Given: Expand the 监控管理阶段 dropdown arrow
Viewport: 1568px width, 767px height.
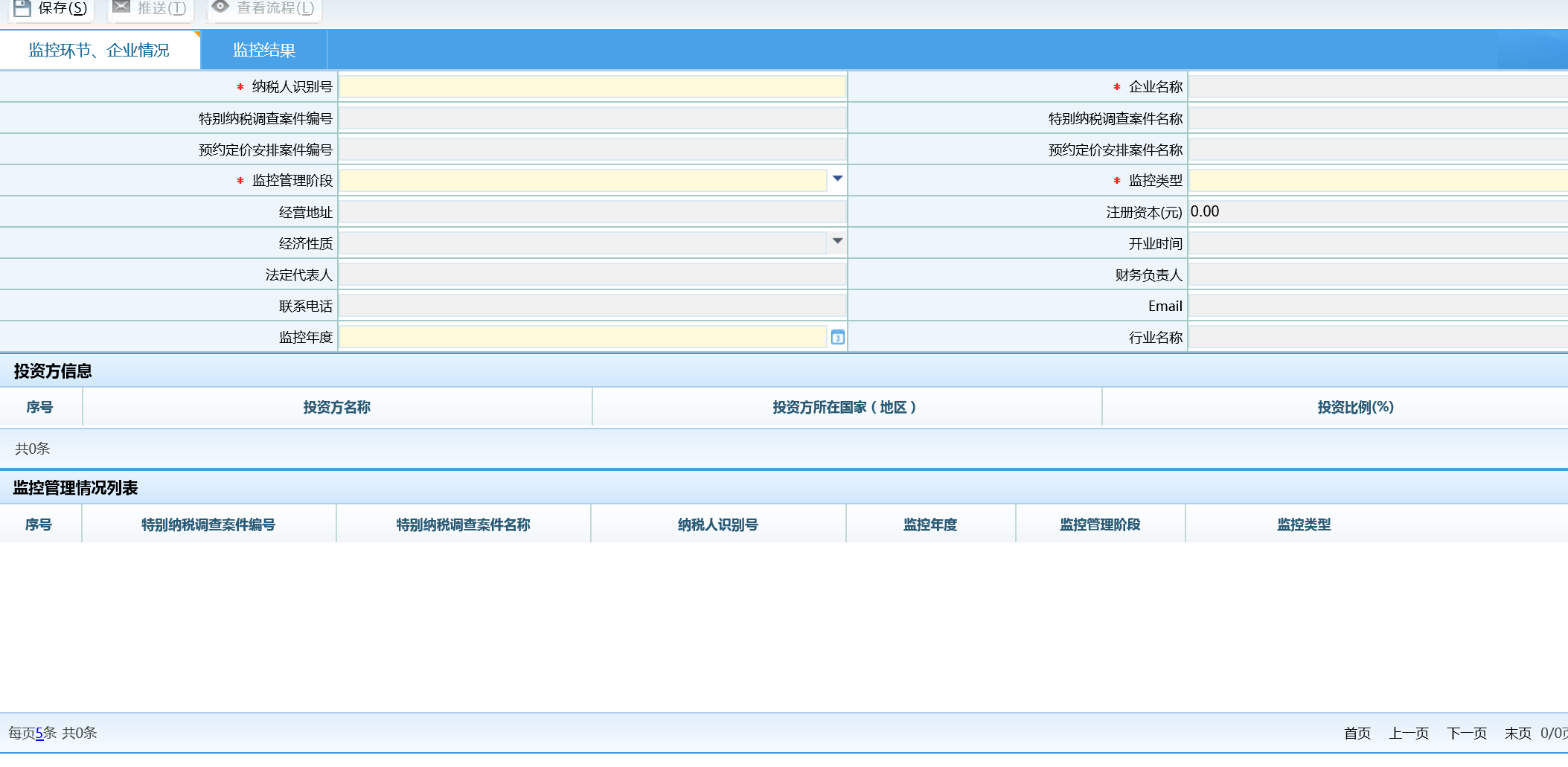Looking at the screenshot, I should point(838,179).
